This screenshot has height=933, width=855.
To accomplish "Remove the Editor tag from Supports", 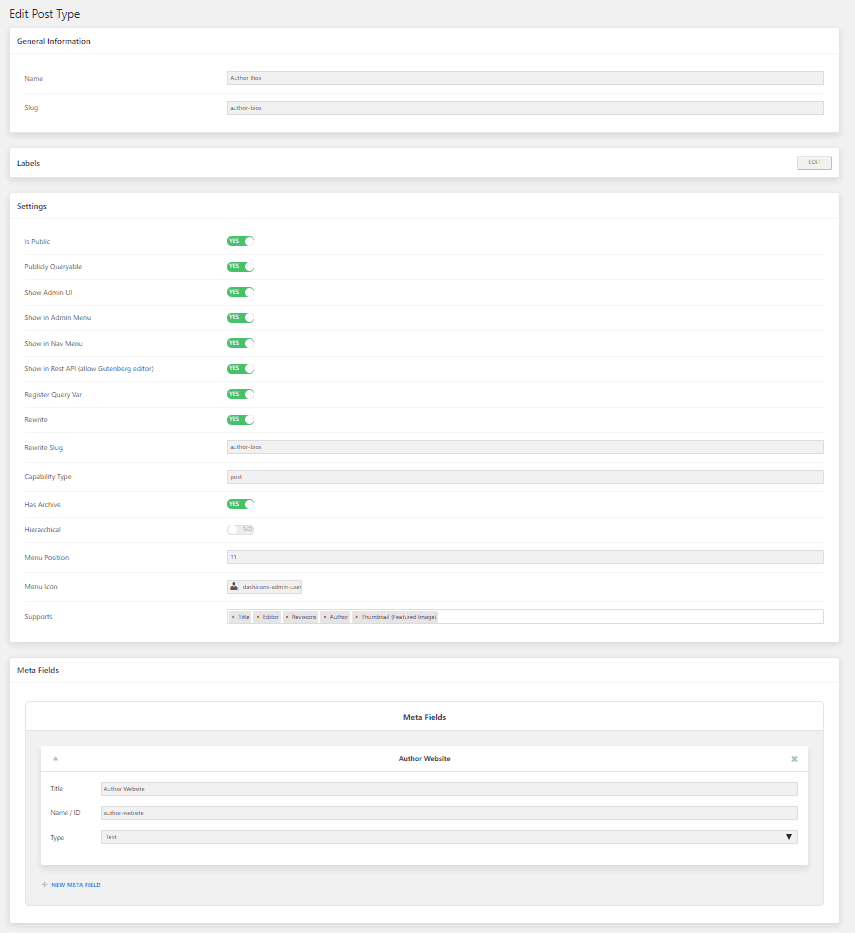I will coord(257,617).
